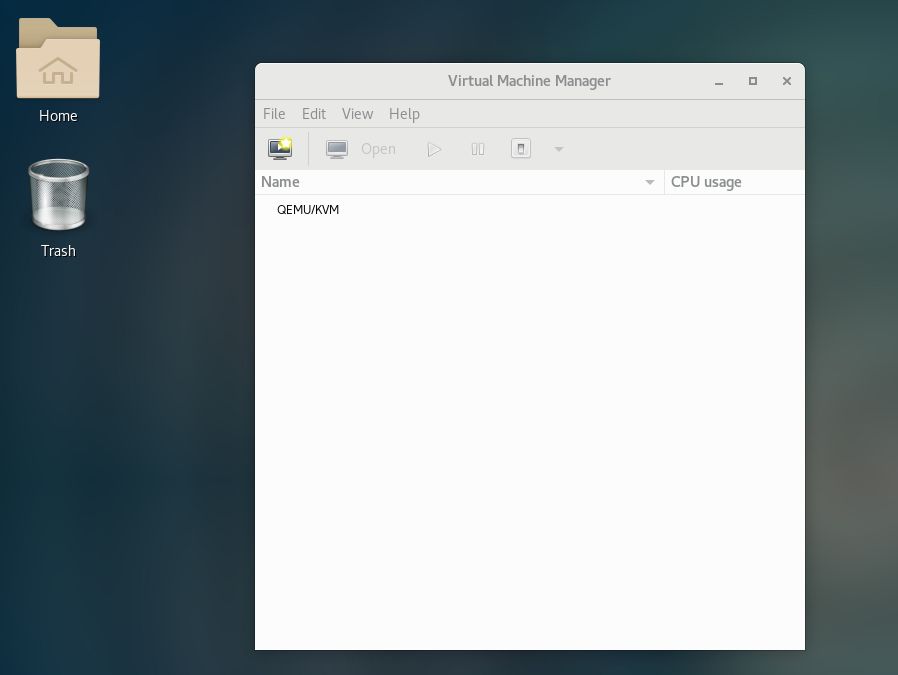Click the Open label in the toolbar
This screenshot has height=675, width=898.
point(378,149)
